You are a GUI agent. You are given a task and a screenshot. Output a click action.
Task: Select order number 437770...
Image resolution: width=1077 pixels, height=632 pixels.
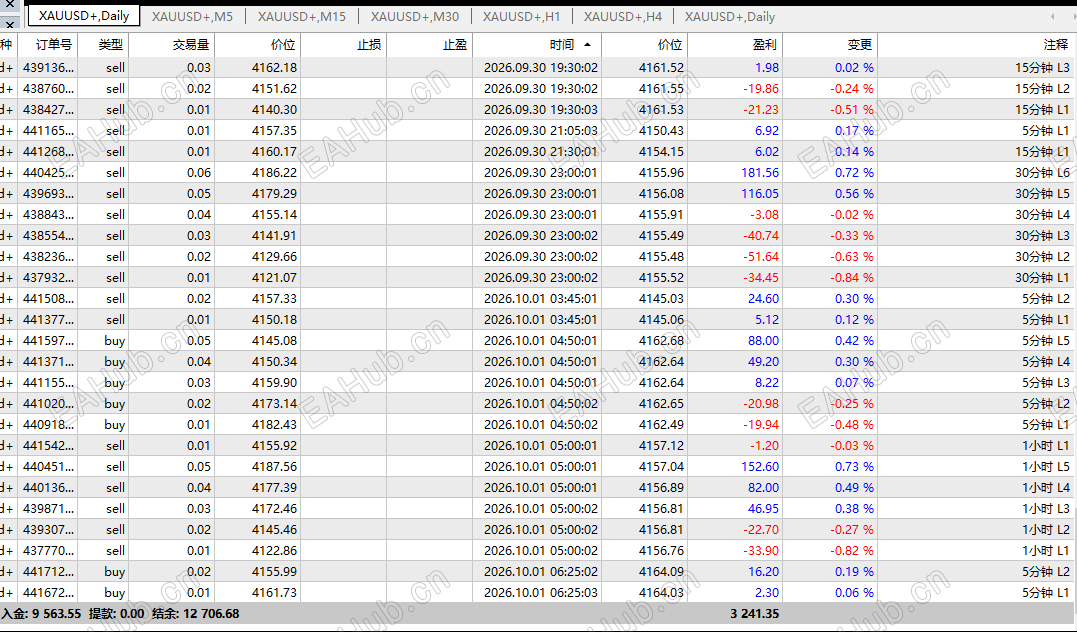[48, 551]
